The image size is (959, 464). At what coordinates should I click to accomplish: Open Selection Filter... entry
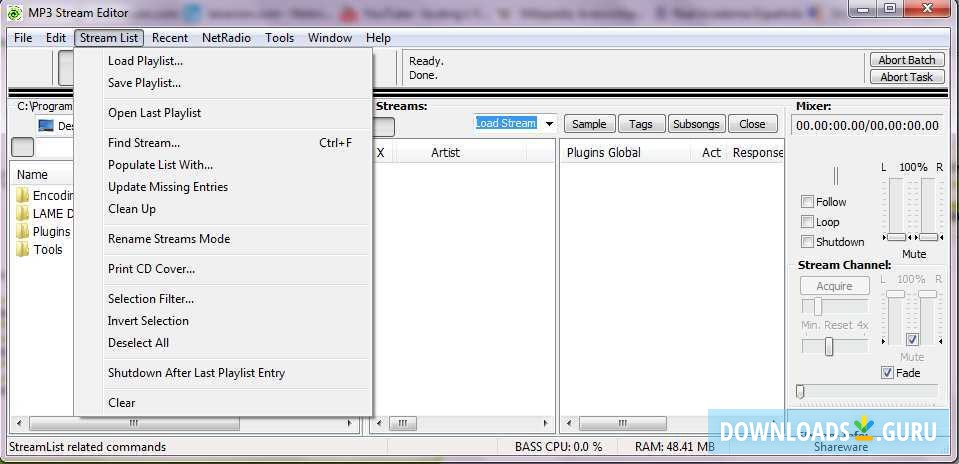tap(223, 299)
